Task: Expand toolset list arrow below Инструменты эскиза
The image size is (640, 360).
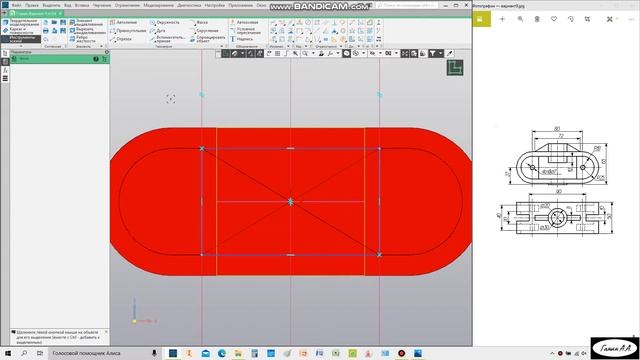Action: pos(21,46)
